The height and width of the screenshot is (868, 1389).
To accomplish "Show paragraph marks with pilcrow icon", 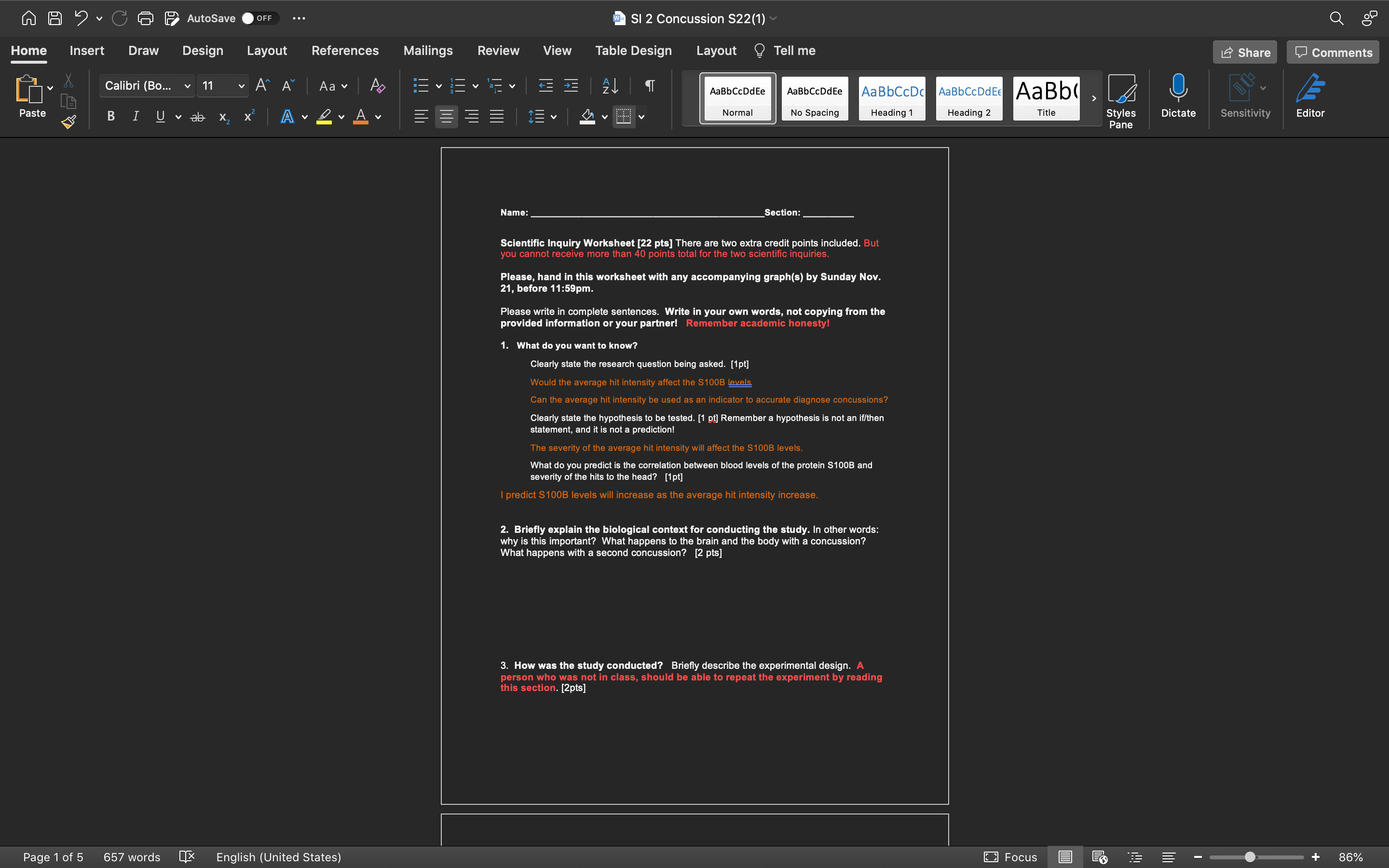I will pos(649,86).
